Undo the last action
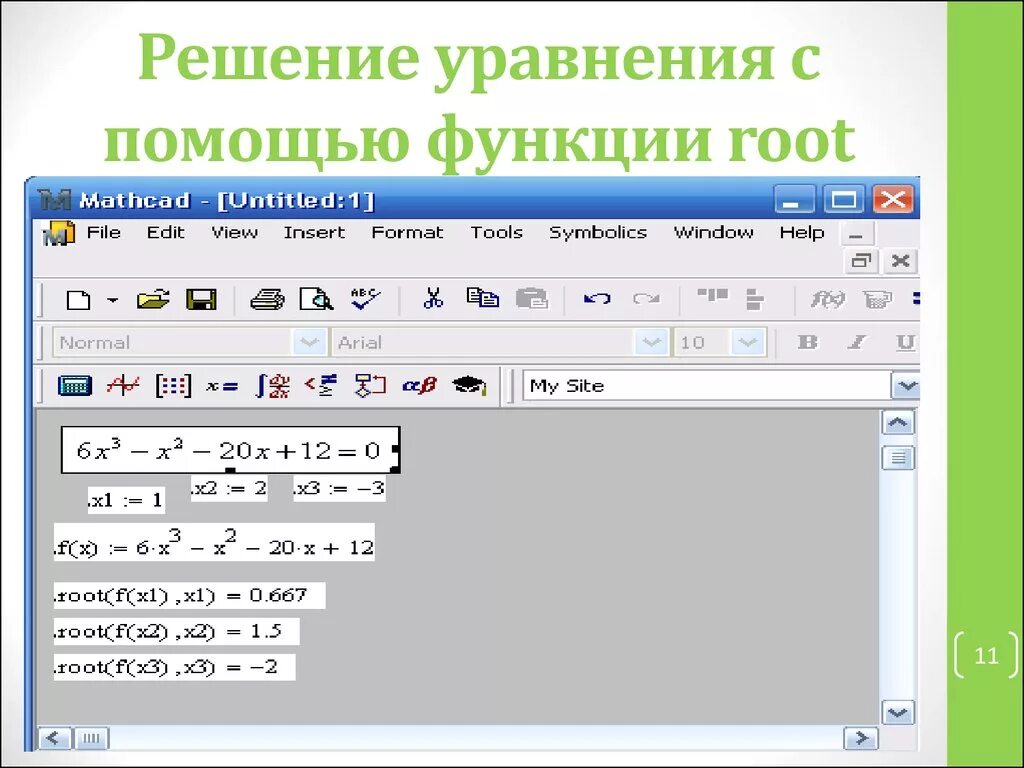Viewport: 1024px width, 768px height. pyautogui.click(x=597, y=299)
